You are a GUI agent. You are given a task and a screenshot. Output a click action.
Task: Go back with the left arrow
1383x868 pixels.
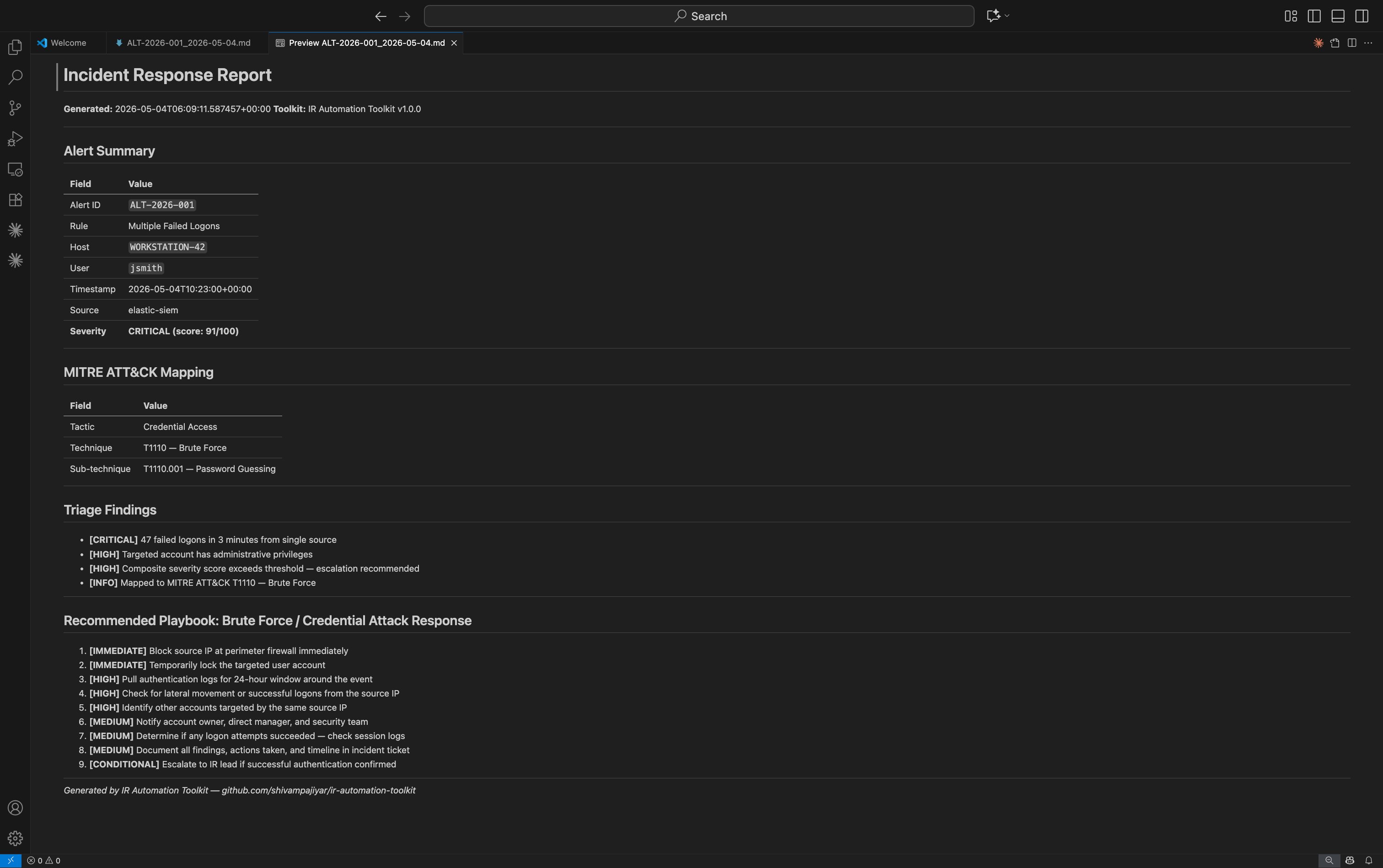(380, 16)
